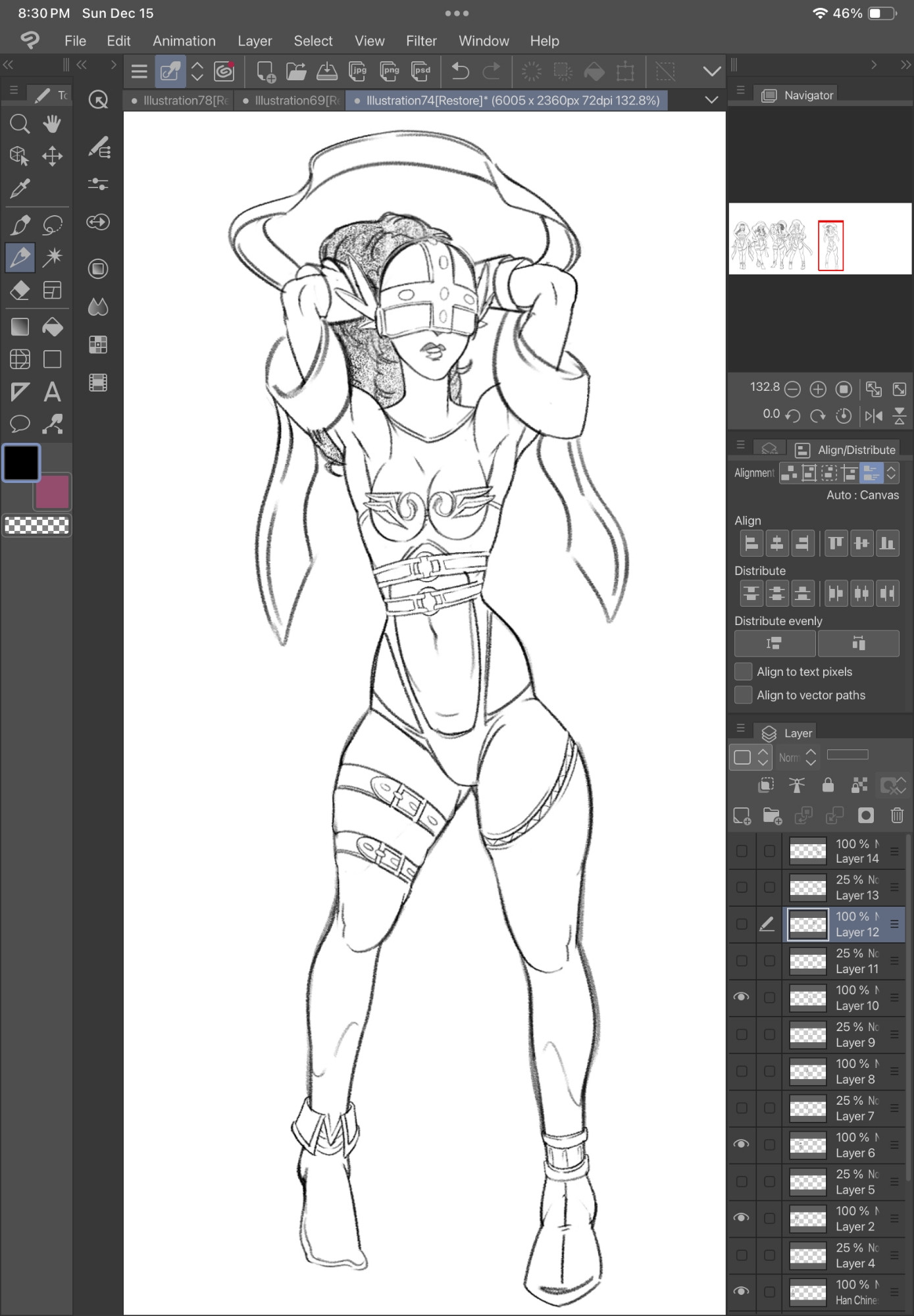Enable Align to text pixels checkbox
This screenshot has width=914, height=1316.
pos(743,671)
